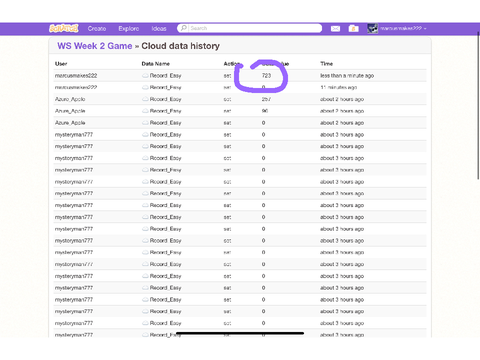
Task: Click the page vertical scrollbar
Action: coord(478,107)
